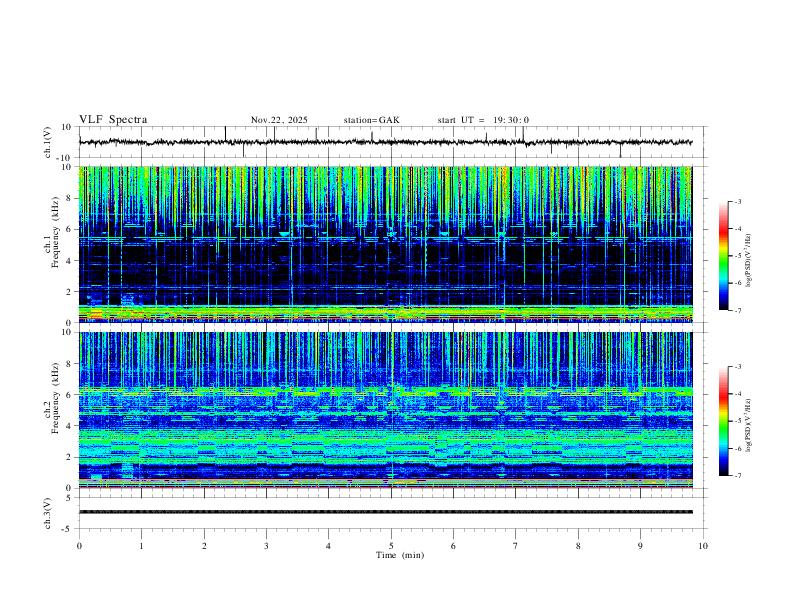Click the "-3" label on ch.1 colorbar
This screenshot has width=792, height=612.
[x=737, y=202]
